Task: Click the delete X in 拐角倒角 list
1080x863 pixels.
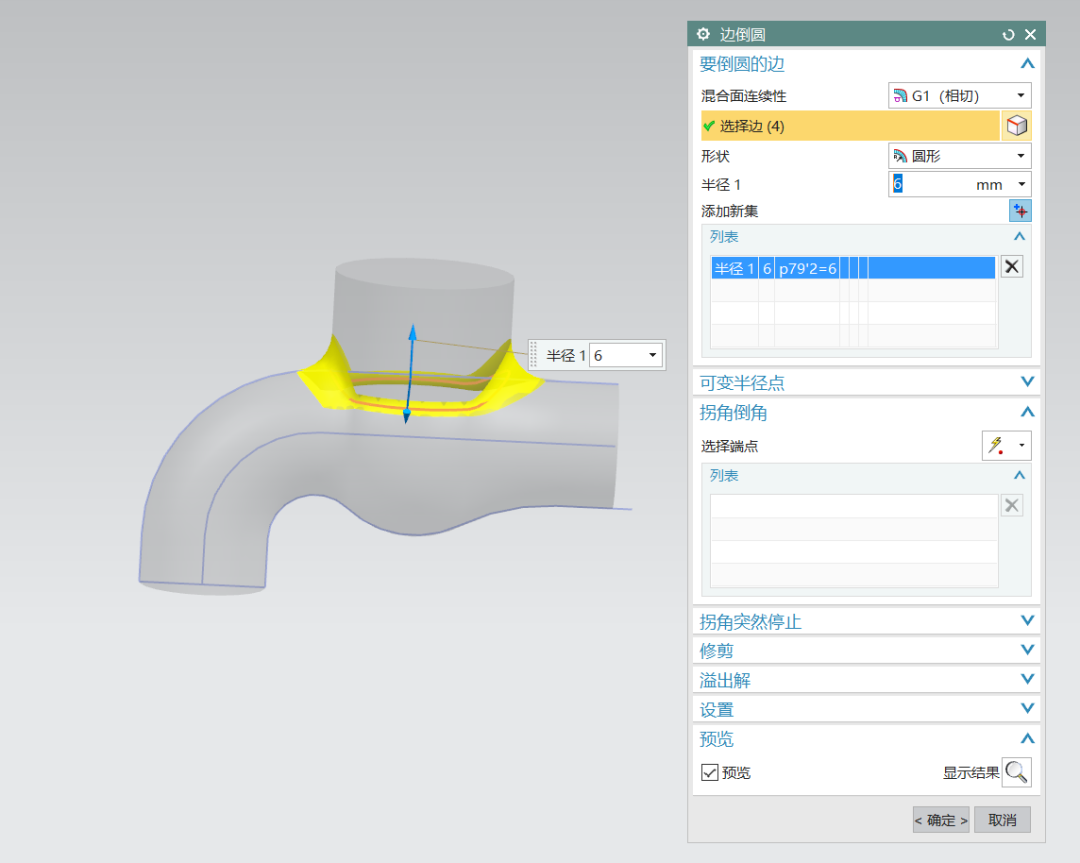Action: (1012, 506)
